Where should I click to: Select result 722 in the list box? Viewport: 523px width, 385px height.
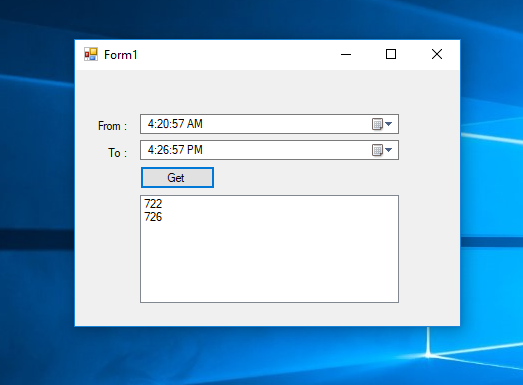point(153,204)
